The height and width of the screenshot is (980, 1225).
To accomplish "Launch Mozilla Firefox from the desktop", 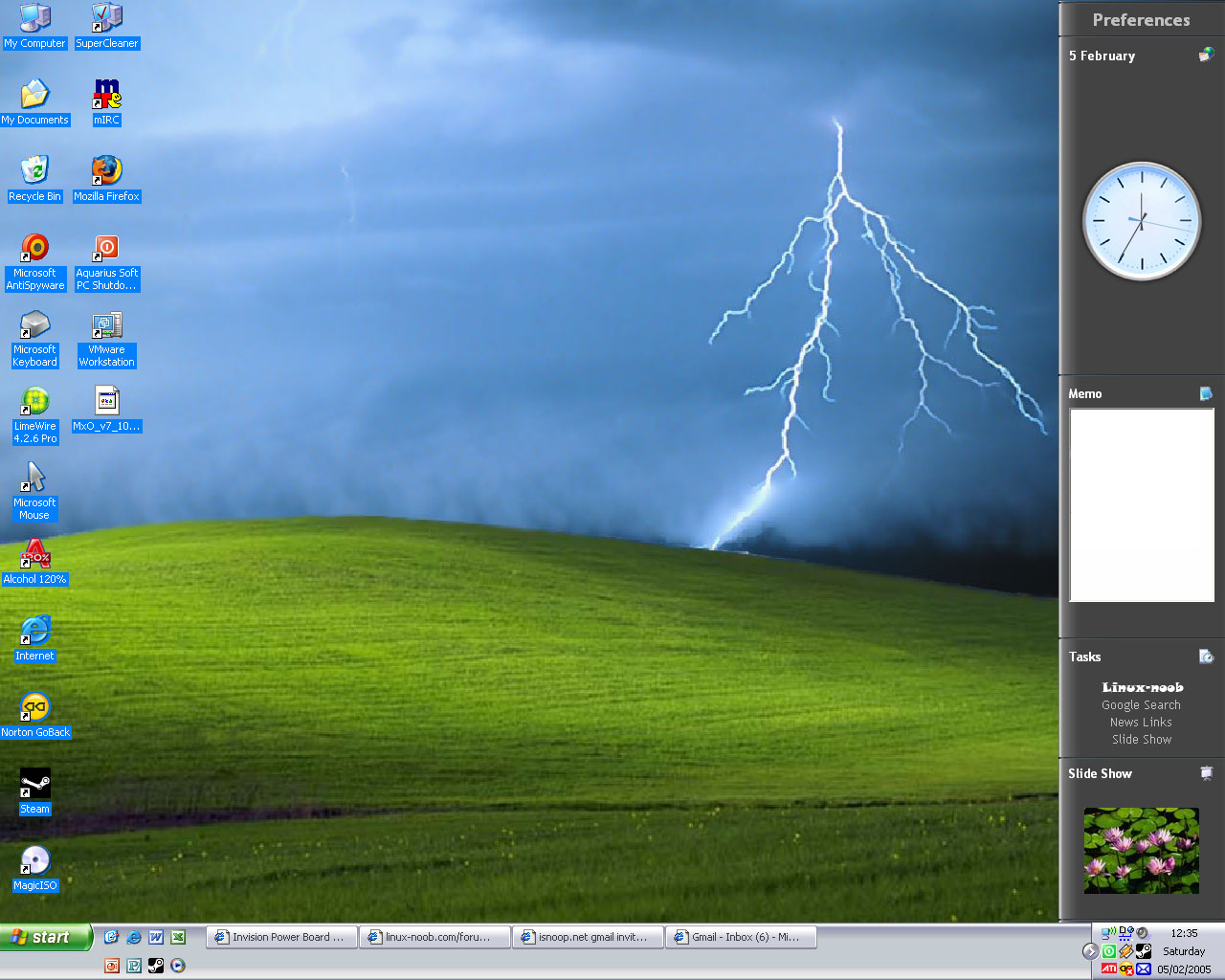I will [106, 172].
